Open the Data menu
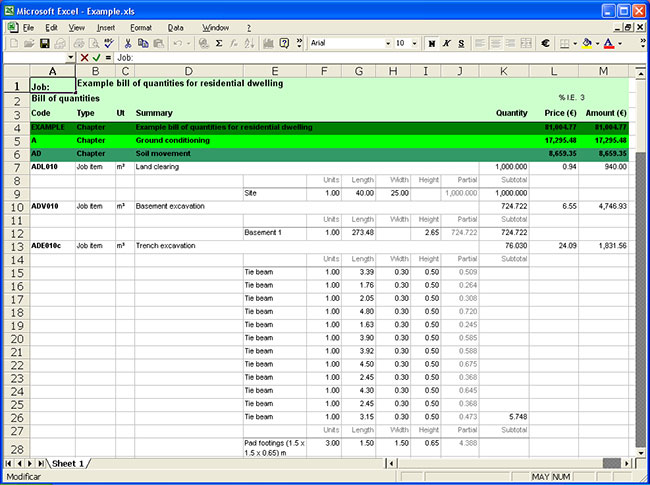The width and height of the screenshot is (650, 485). (175, 28)
